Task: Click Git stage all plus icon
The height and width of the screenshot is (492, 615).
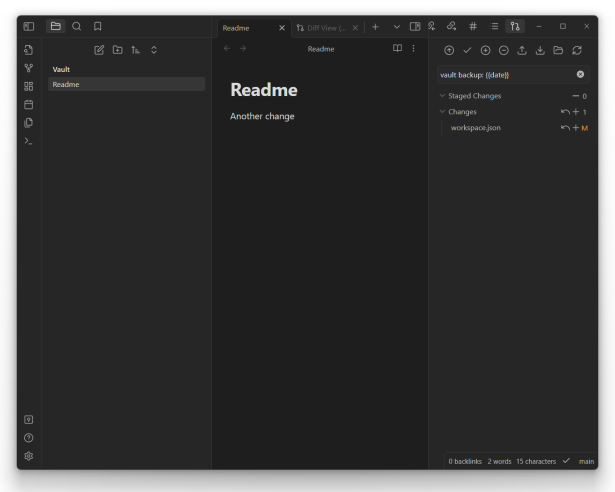Action: (x=486, y=50)
